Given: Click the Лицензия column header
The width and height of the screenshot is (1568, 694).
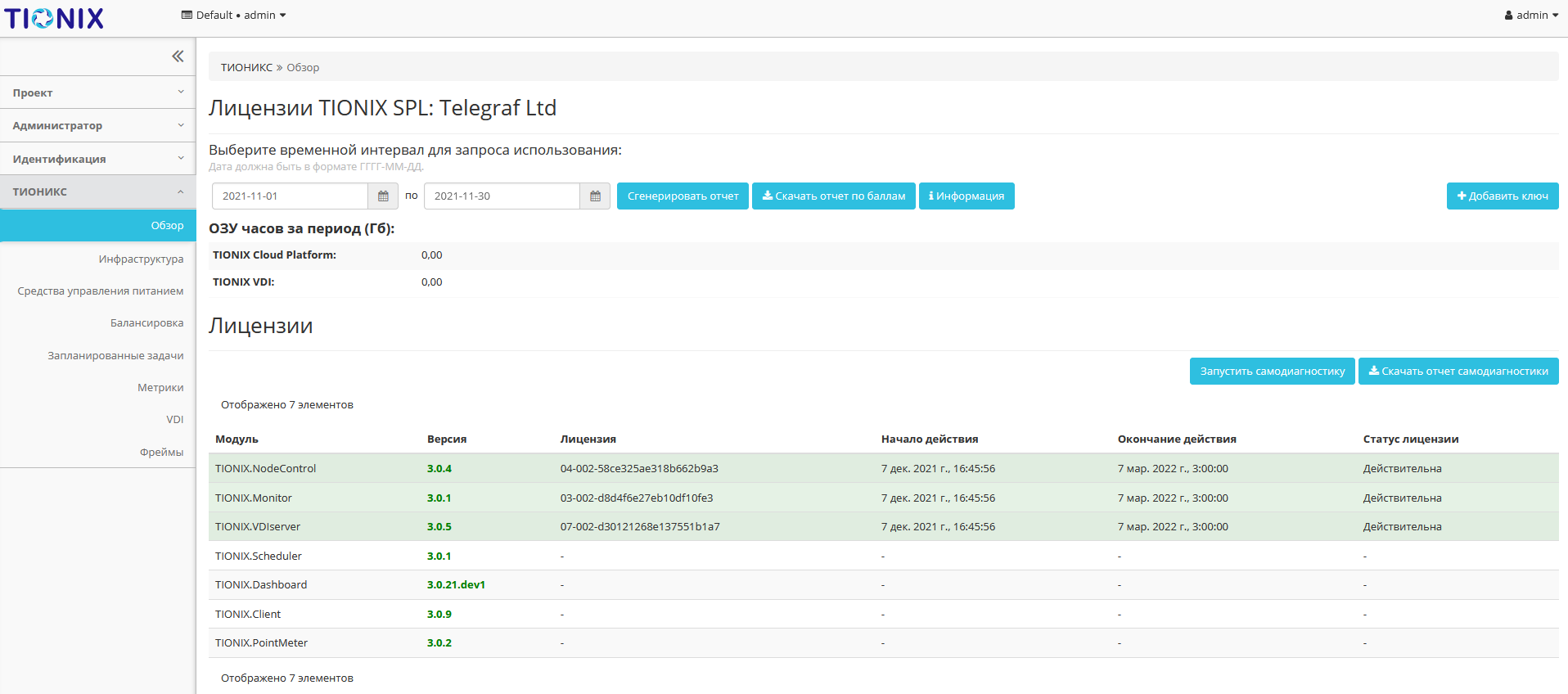Looking at the screenshot, I should [588, 439].
